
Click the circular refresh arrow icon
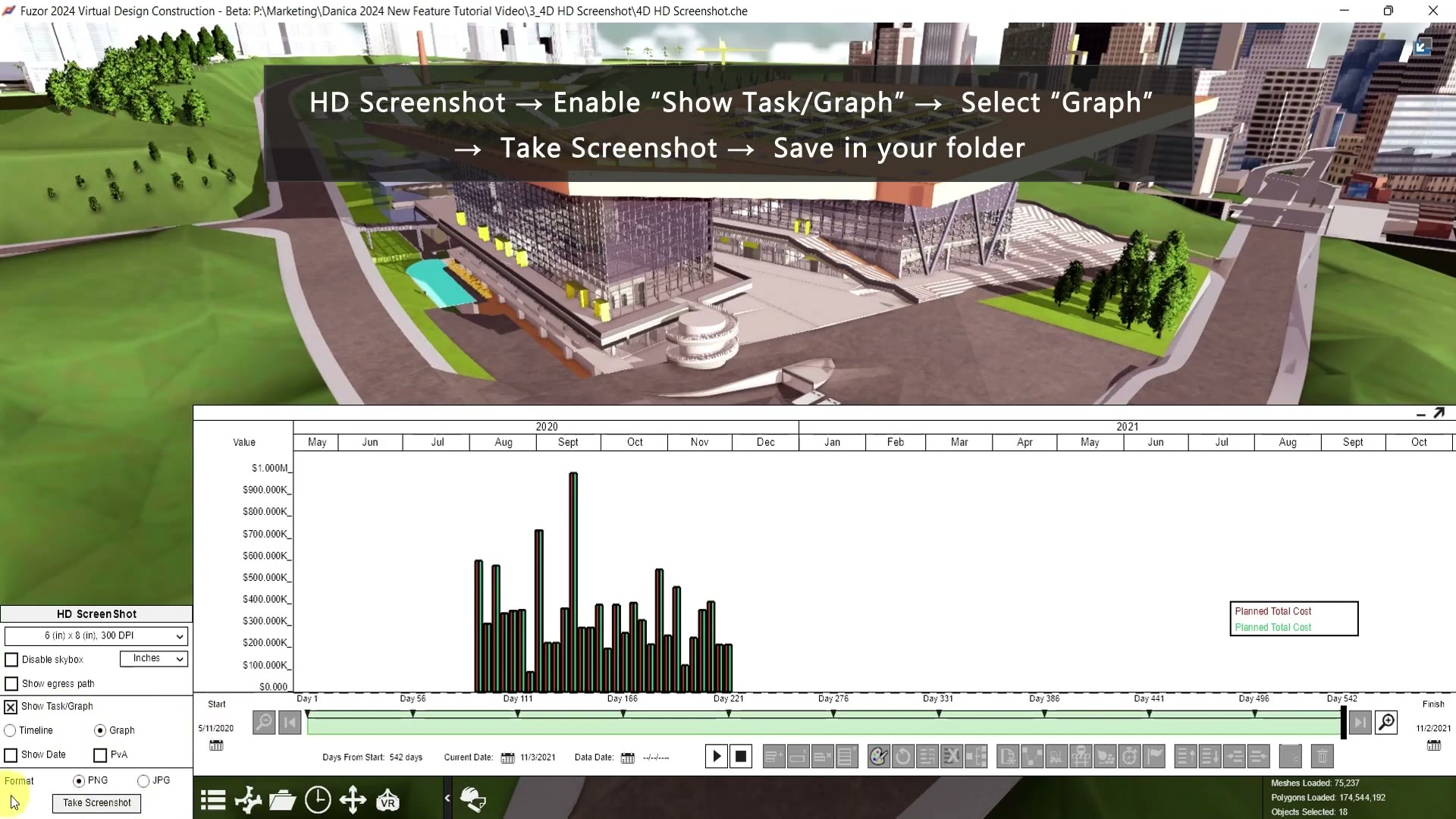[x=903, y=756]
